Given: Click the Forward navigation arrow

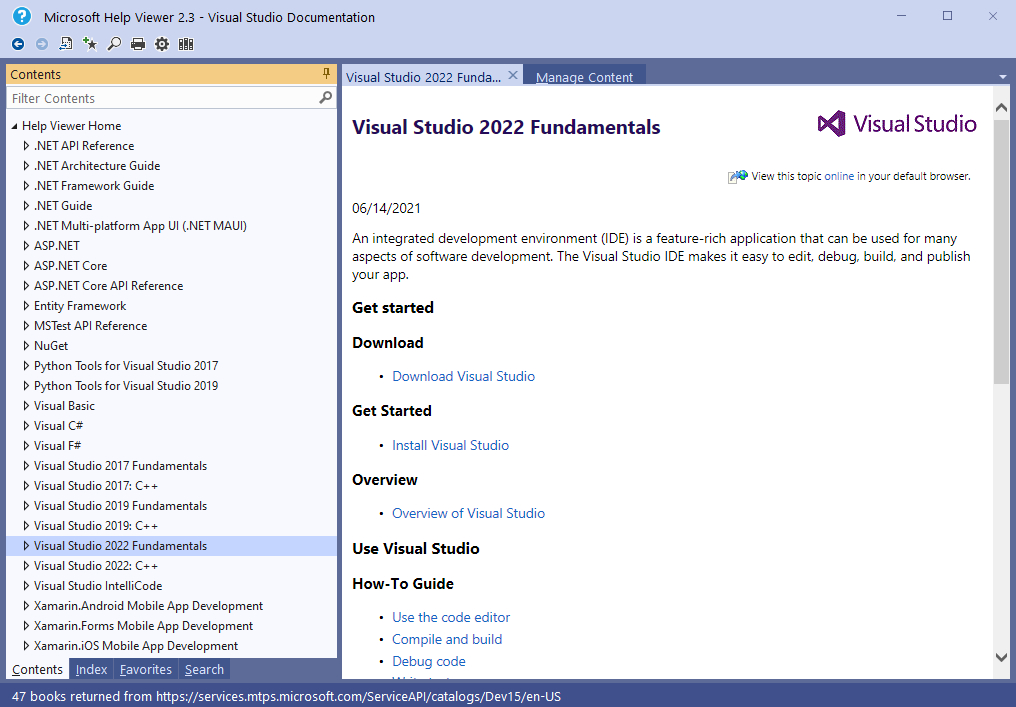Looking at the screenshot, I should pos(41,44).
